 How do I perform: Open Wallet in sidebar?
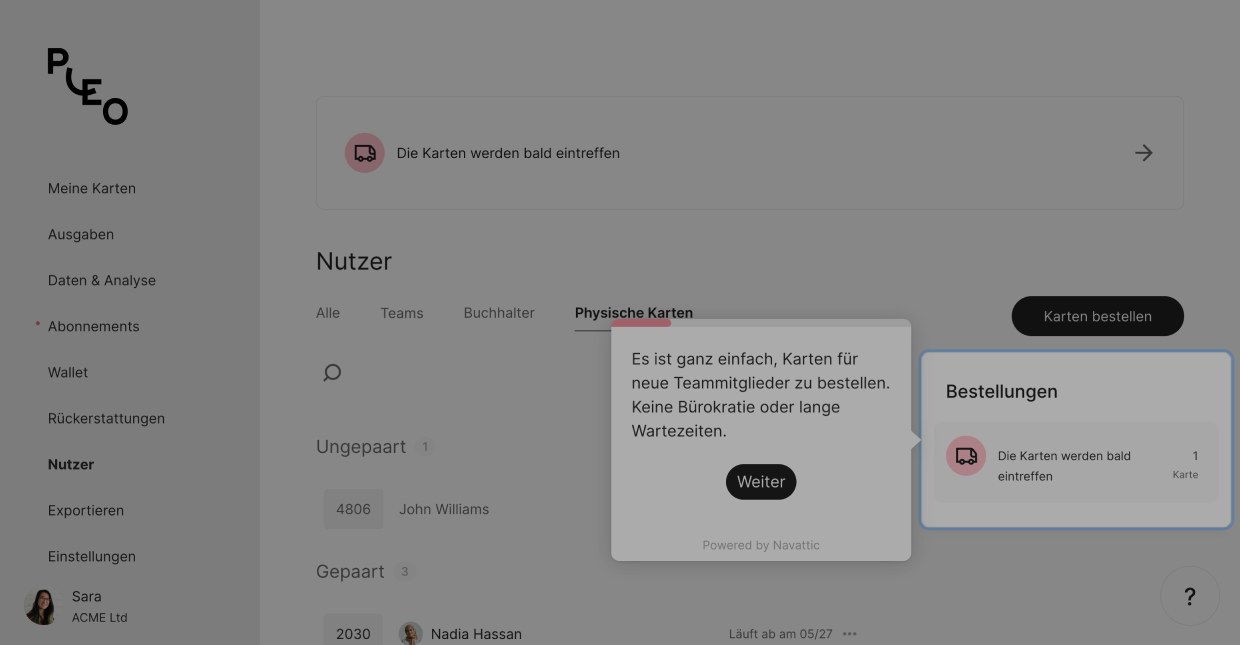pos(68,372)
